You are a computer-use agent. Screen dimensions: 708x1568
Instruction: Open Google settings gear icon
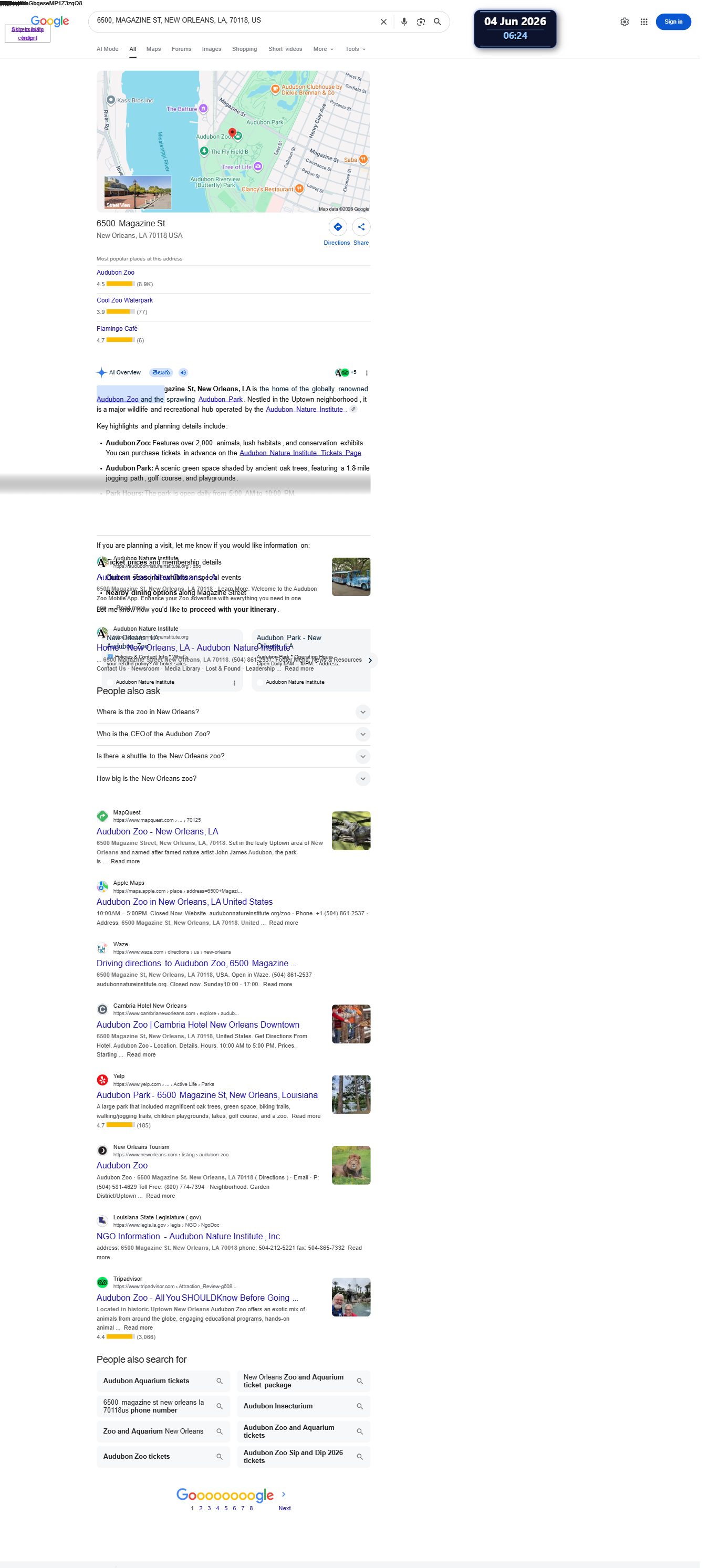[x=632, y=22]
